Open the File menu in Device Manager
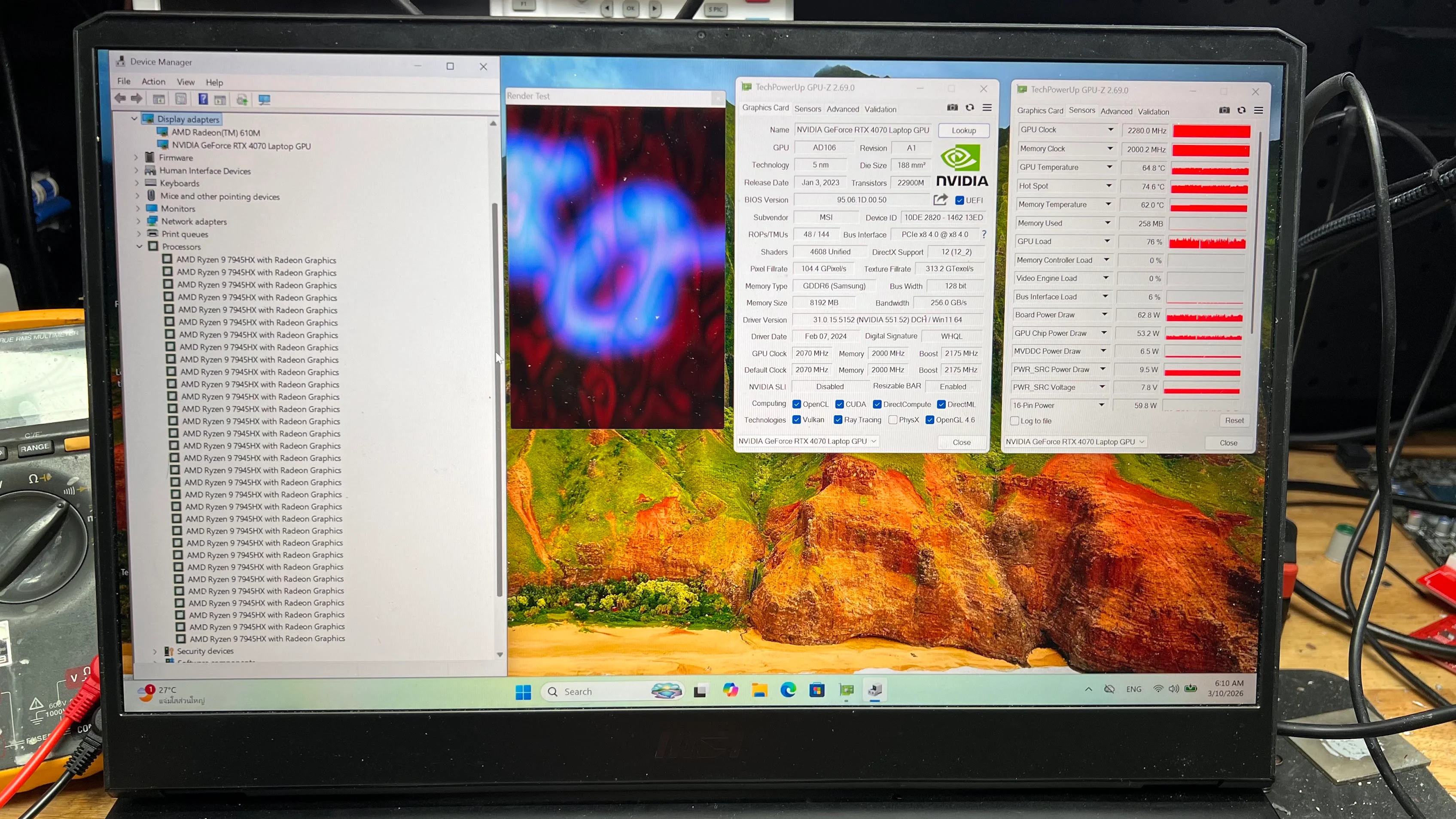The image size is (1456, 819). tap(124, 82)
